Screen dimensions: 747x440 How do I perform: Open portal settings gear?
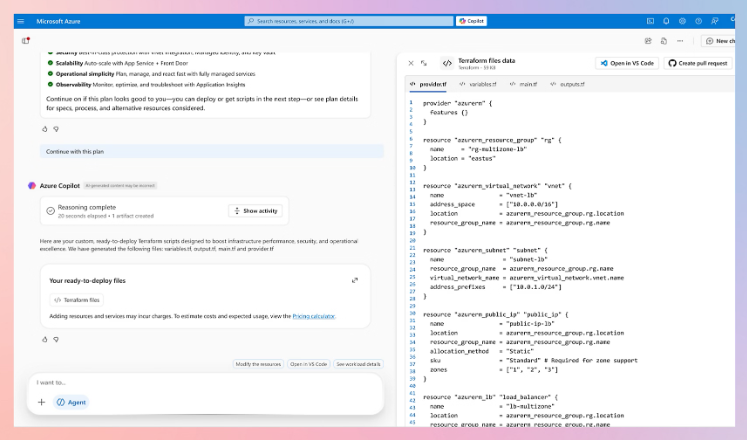682,21
